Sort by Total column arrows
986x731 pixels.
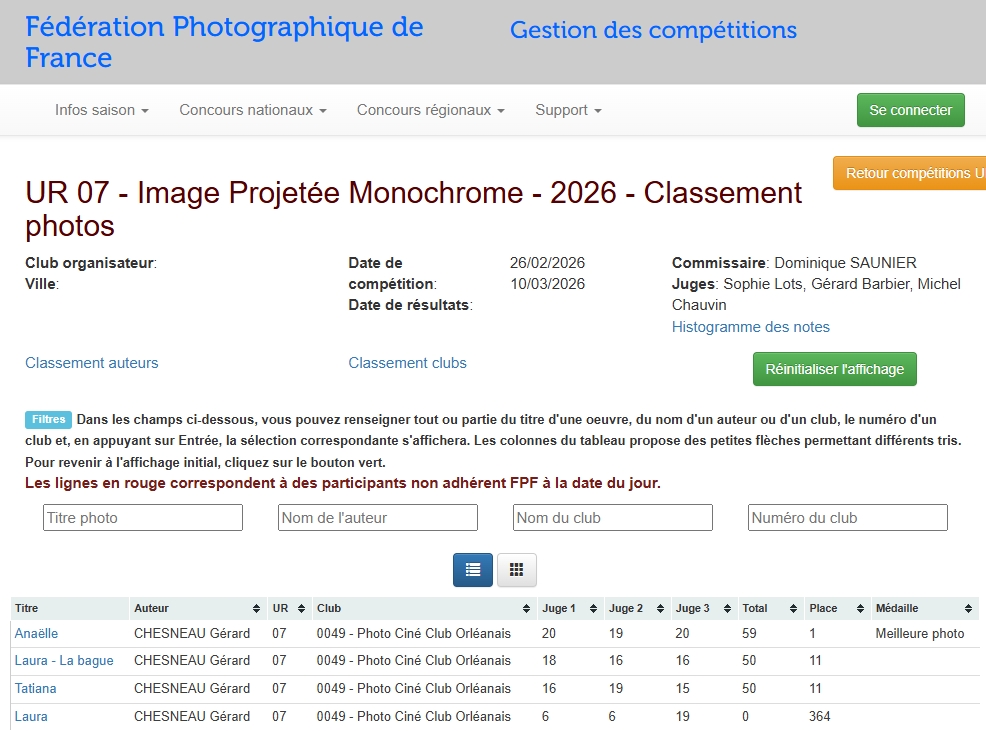point(794,608)
